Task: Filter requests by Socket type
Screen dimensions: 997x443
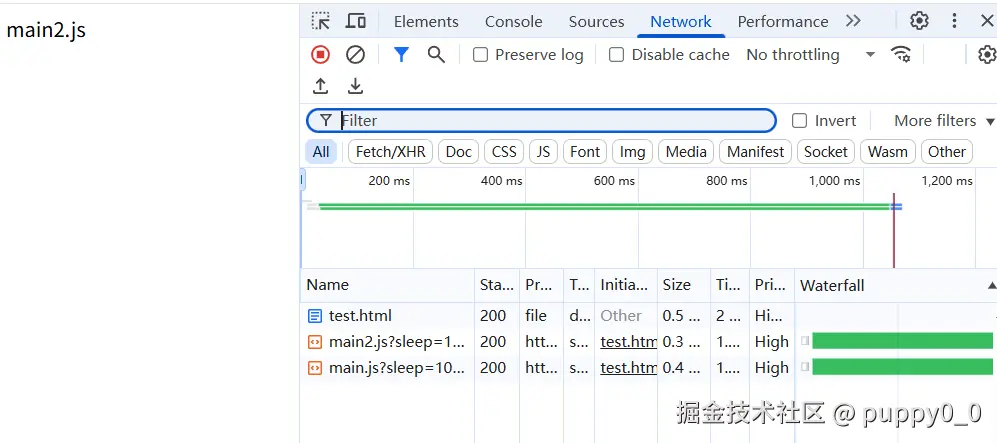Action: [x=825, y=152]
